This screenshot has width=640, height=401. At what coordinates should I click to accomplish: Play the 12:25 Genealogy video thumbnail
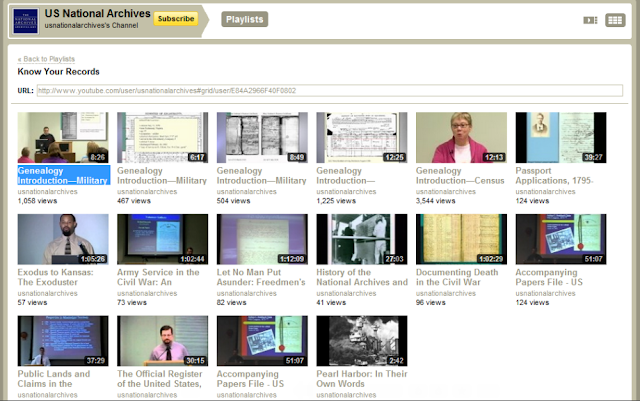(362, 138)
